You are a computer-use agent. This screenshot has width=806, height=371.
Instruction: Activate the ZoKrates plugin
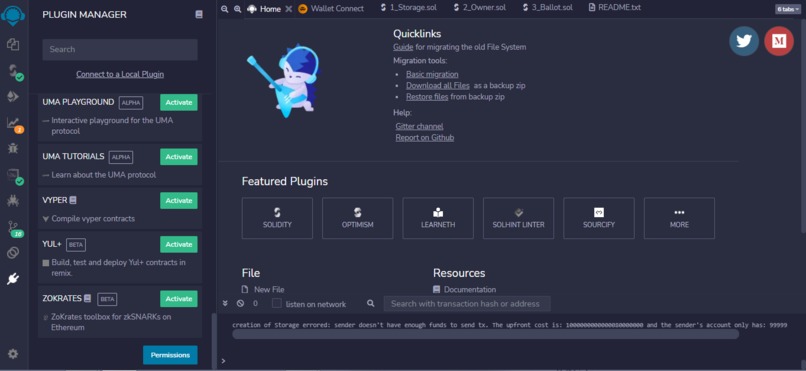[178, 299]
